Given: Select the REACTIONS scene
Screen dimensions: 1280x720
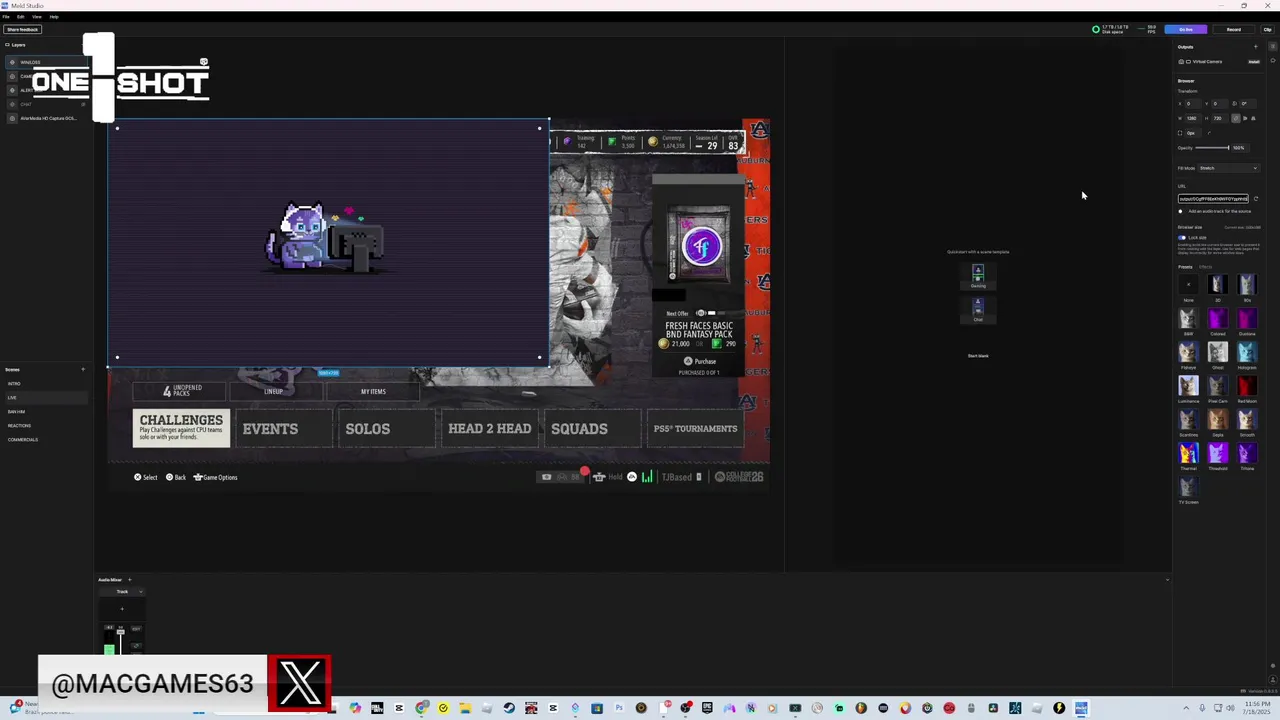Looking at the screenshot, I should pyautogui.click(x=45, y=425).
